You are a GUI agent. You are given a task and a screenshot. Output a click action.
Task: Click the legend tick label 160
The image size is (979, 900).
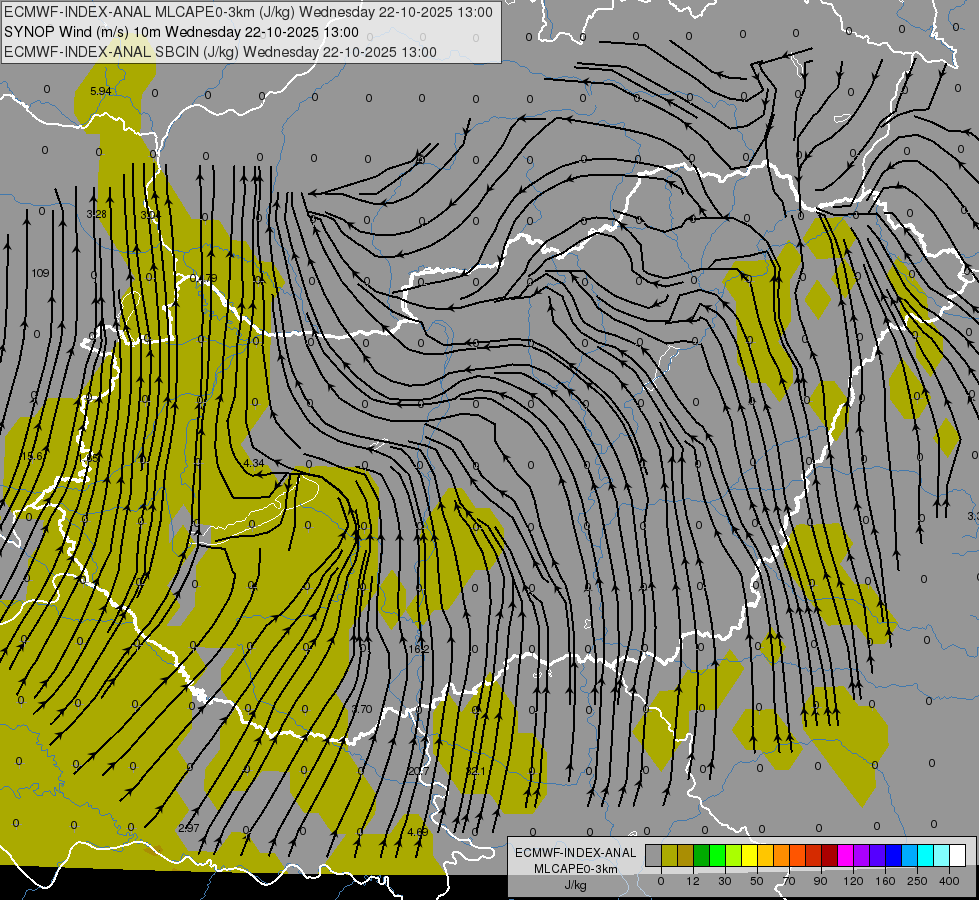885,881
